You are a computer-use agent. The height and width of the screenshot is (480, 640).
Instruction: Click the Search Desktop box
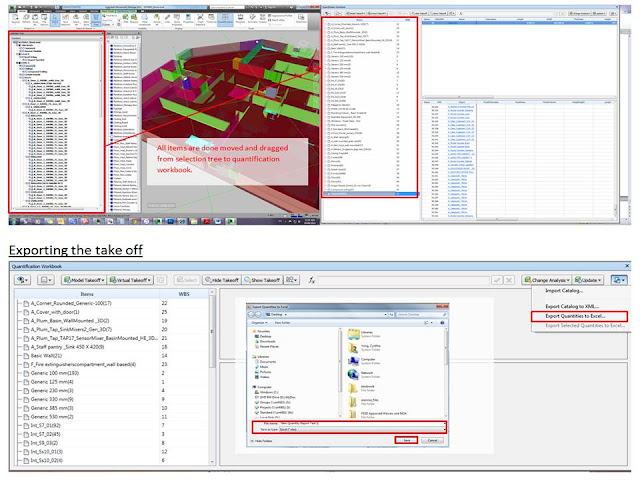coord(422,315)
